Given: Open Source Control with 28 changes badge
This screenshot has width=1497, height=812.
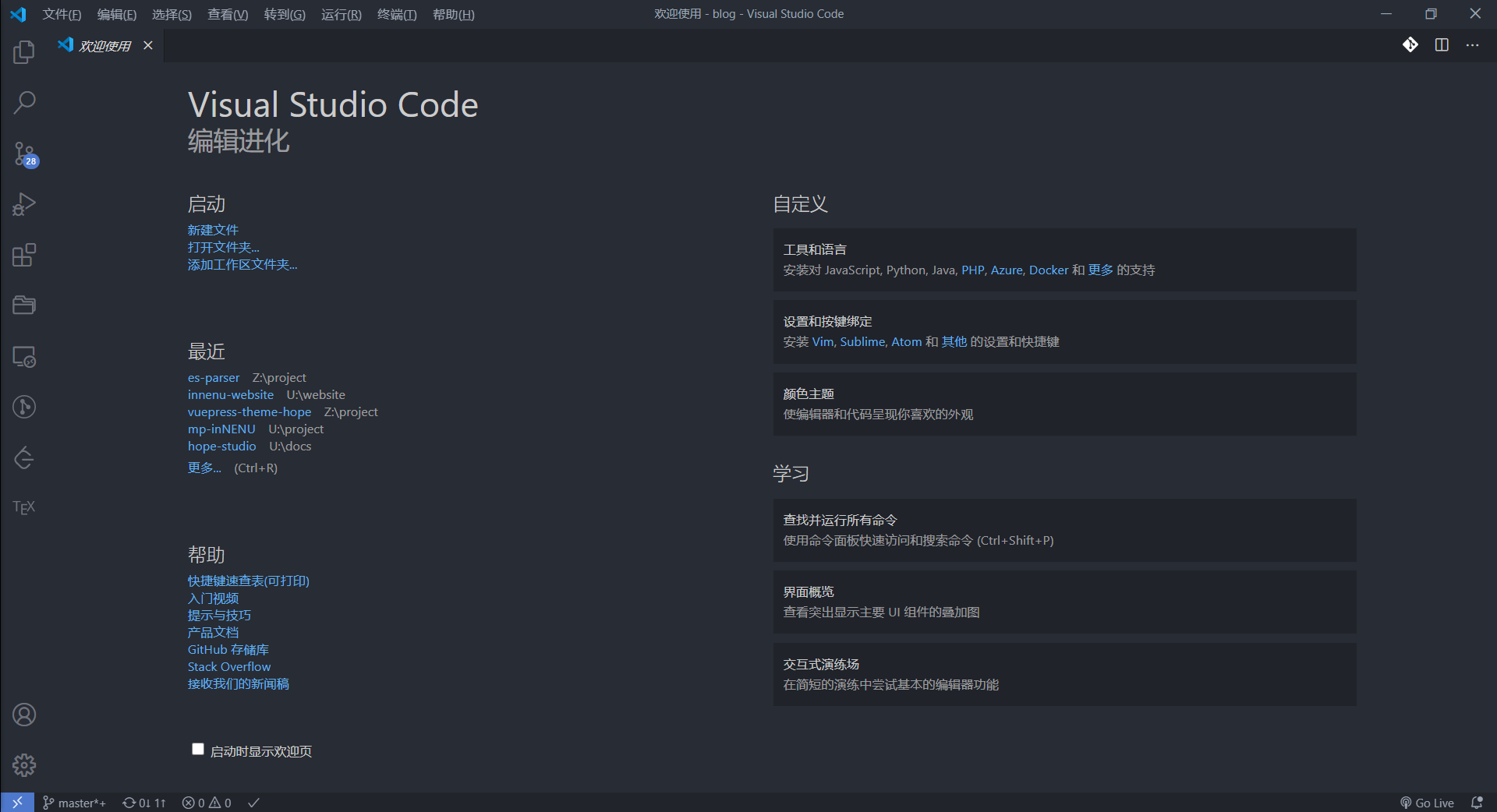Looking at the screenshot, I should tap(24, 154).
